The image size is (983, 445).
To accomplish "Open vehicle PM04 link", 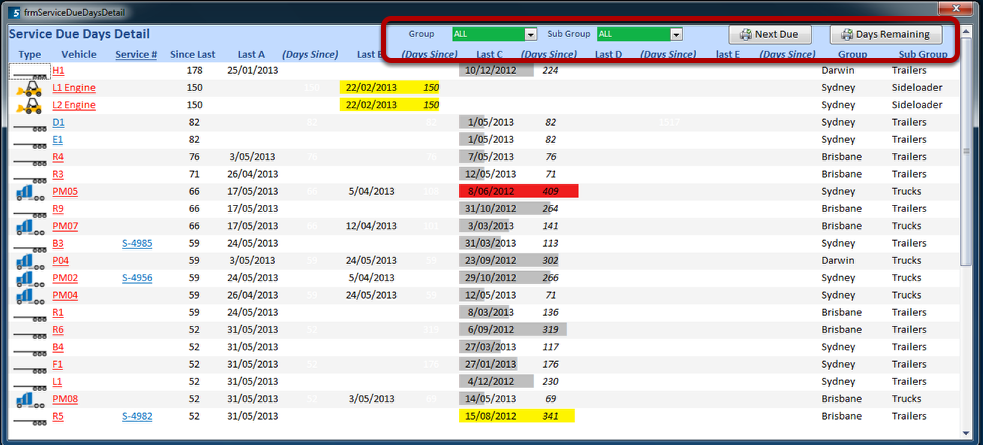I will 65,295.
